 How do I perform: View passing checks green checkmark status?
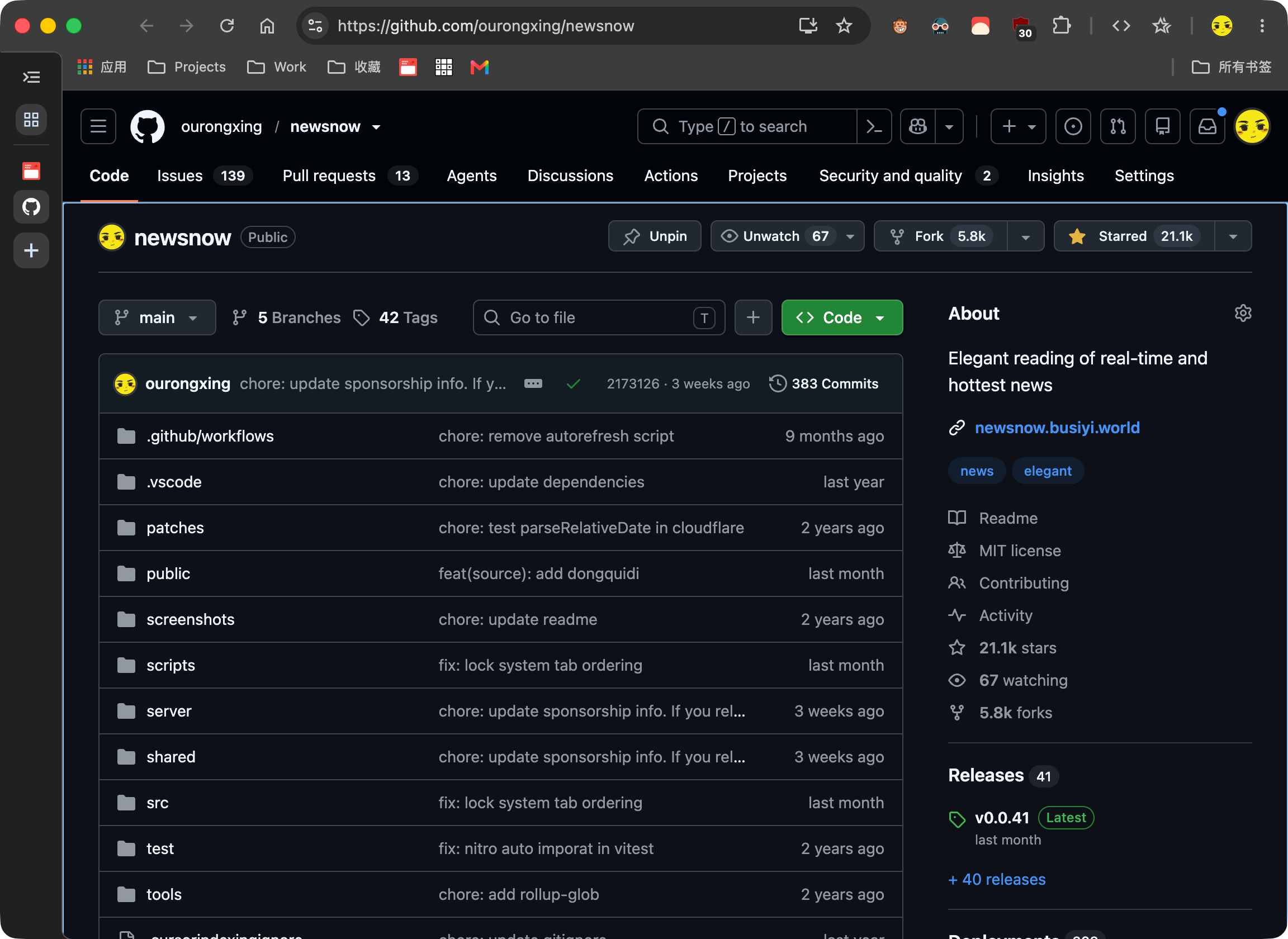coord(574,383)
